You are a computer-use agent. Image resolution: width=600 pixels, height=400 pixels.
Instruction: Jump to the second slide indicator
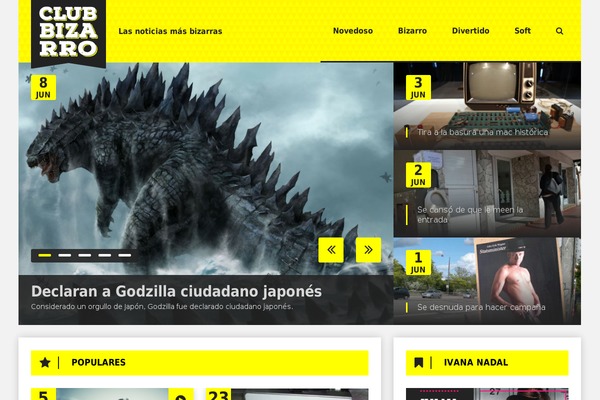pyautogui.click(x=65, y=255)
